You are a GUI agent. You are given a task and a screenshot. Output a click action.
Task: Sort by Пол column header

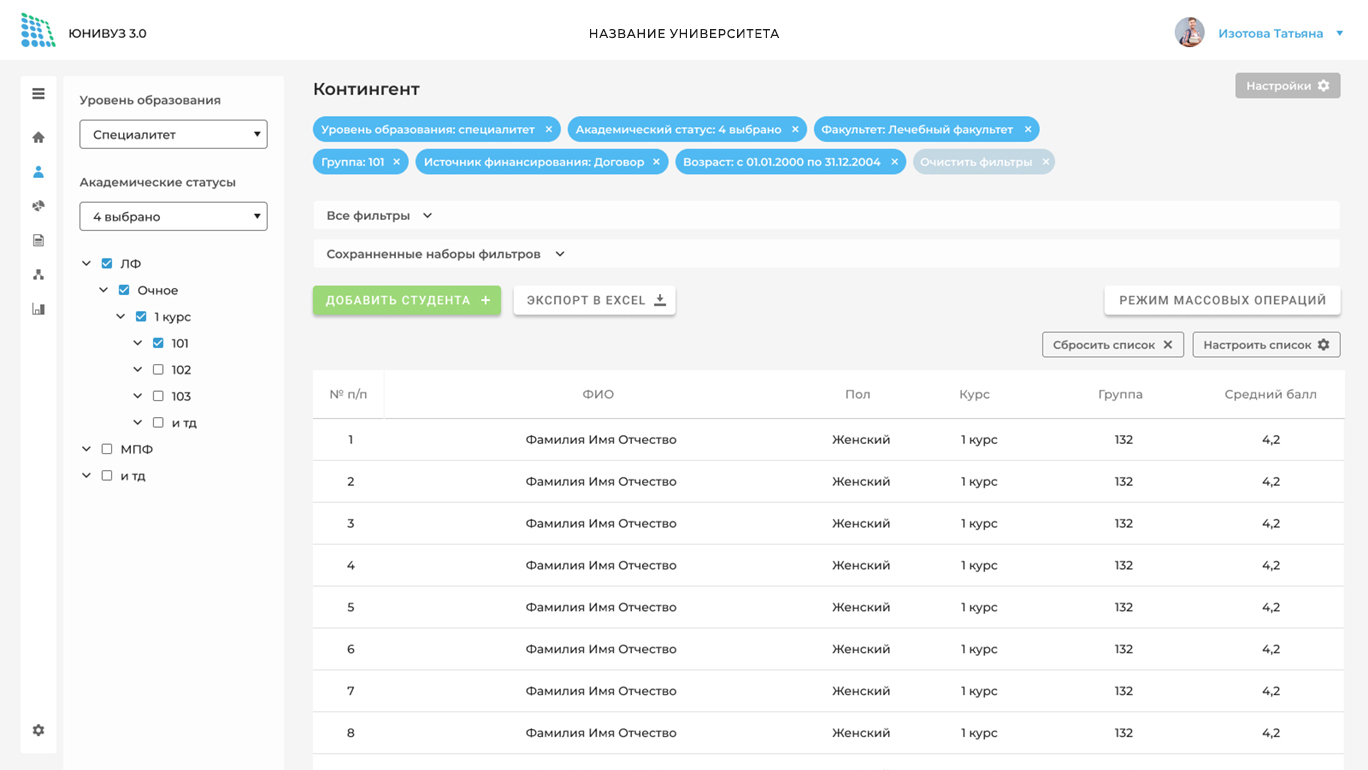857,394
